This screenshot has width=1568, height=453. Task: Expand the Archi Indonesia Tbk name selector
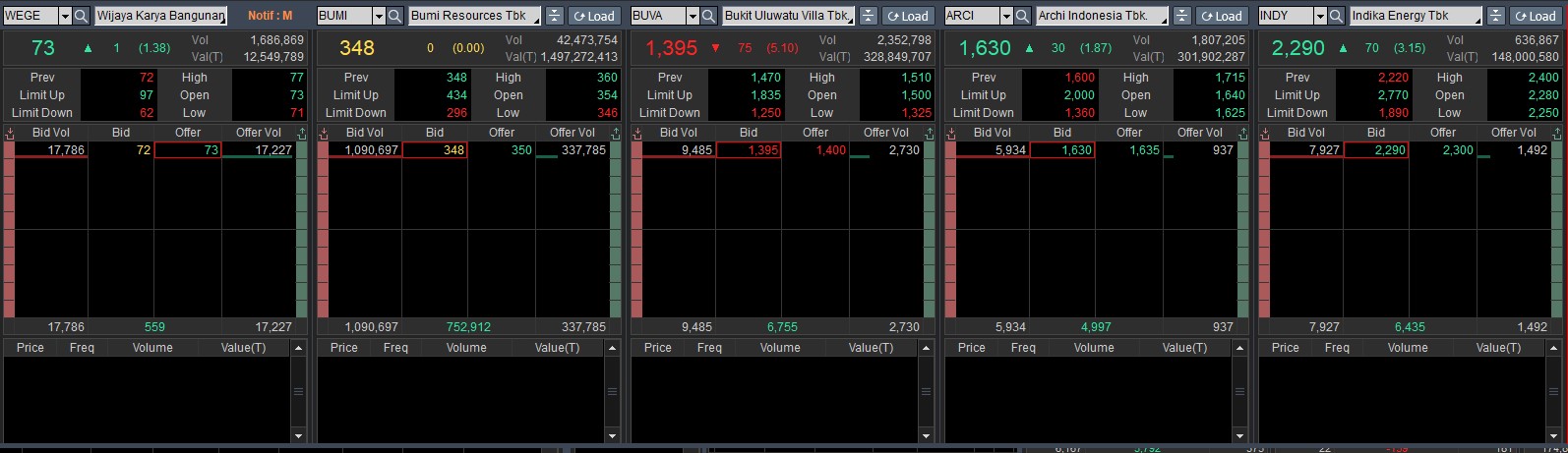click(1164, 20)
